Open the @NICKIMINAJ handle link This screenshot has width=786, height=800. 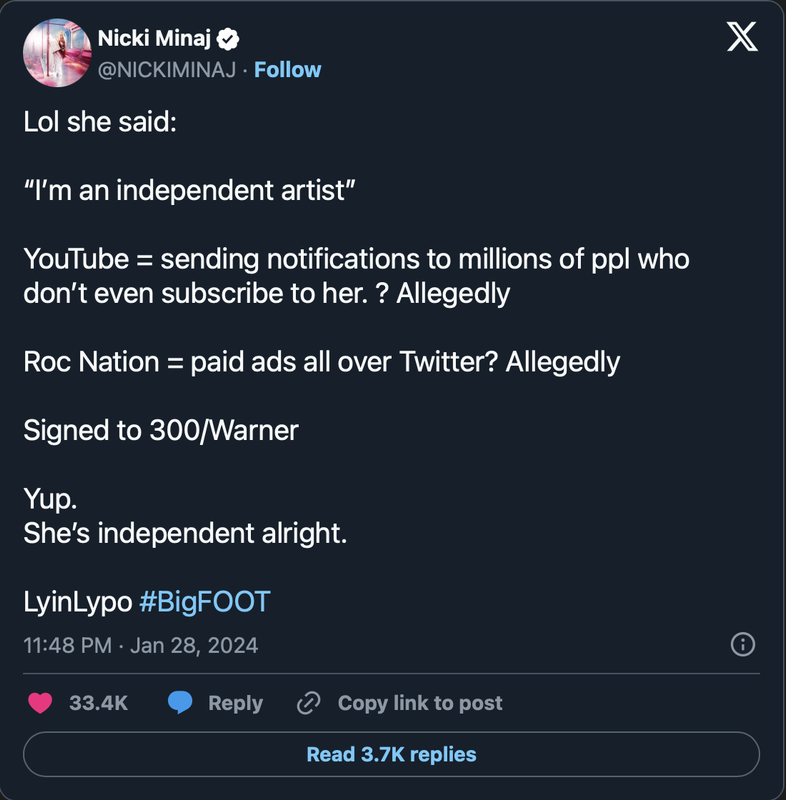pos(167,69)
